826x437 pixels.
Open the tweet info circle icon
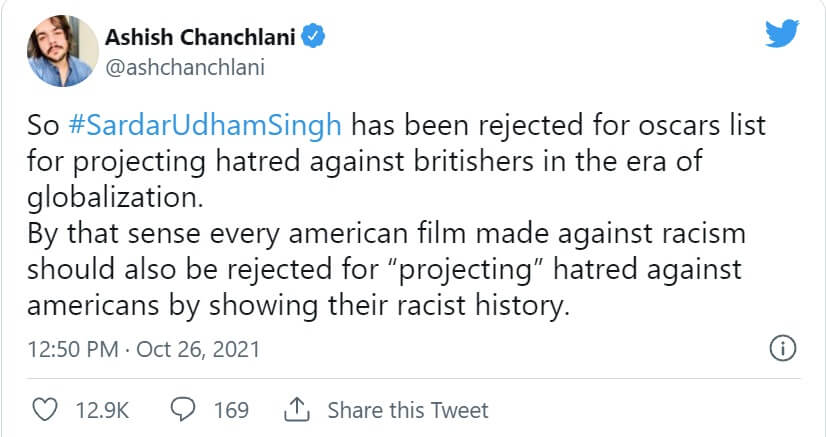tap(781, 349)
